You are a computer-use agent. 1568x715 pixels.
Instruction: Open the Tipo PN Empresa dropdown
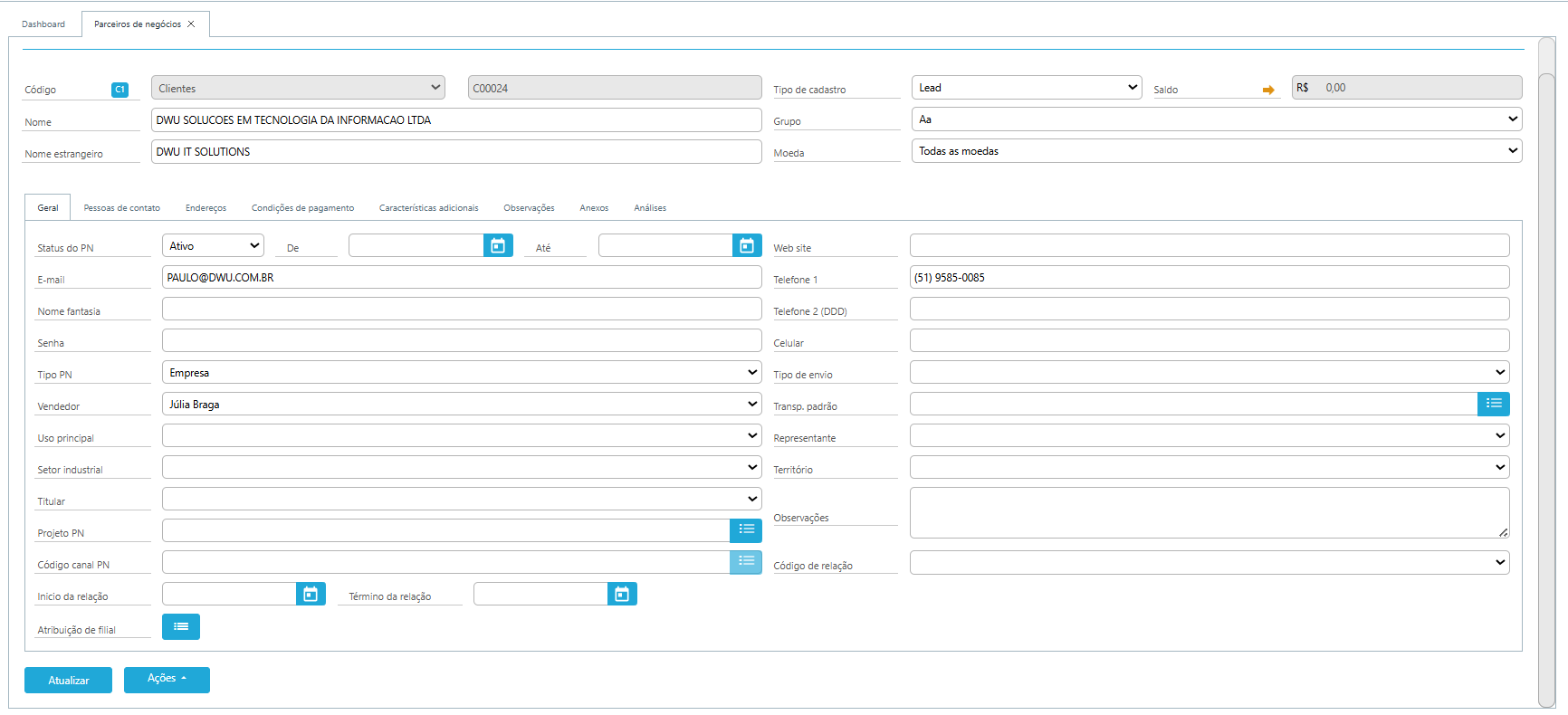click(x=462, y=372)
